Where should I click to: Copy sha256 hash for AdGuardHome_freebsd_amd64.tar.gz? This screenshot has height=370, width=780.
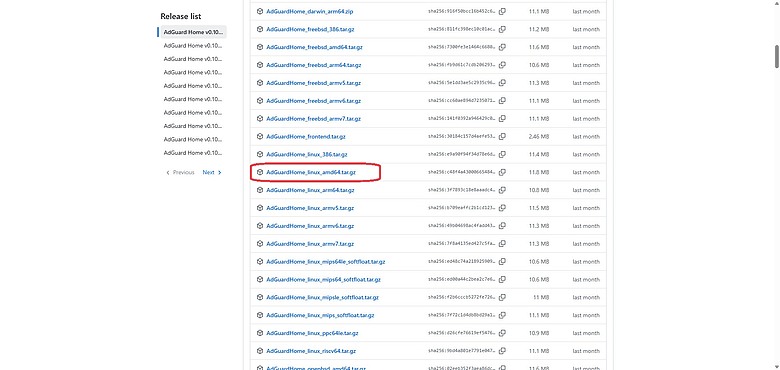502,47
